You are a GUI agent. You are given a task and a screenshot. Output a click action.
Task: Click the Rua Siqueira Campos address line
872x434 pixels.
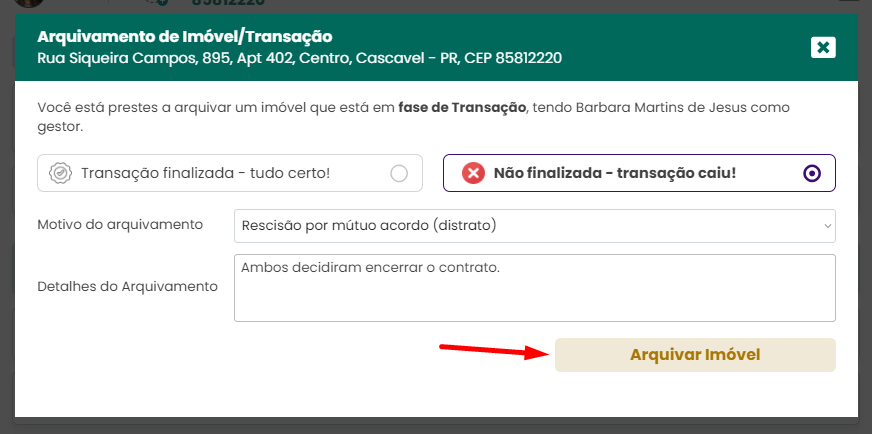[299, 58]
